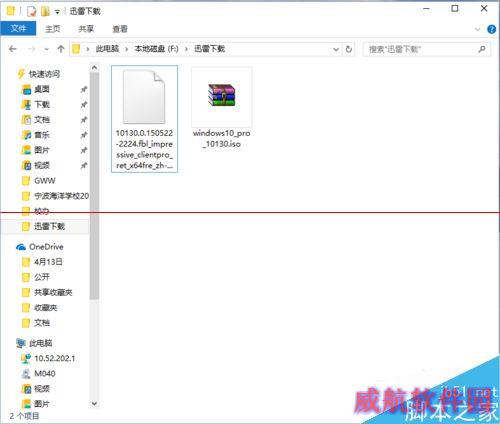Click the search magnifier icon
The image size is (500, 424).
pos(482,49)
